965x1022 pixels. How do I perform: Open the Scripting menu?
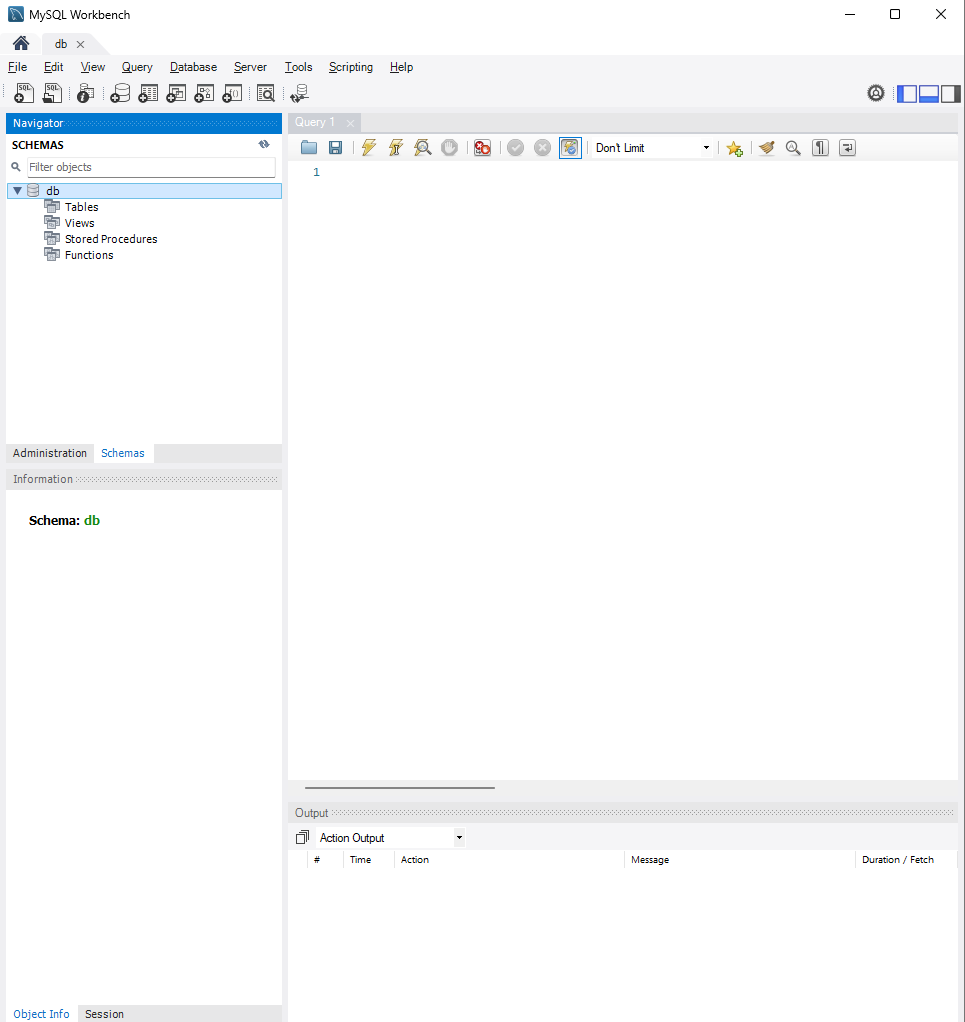[x=351, y=67]
